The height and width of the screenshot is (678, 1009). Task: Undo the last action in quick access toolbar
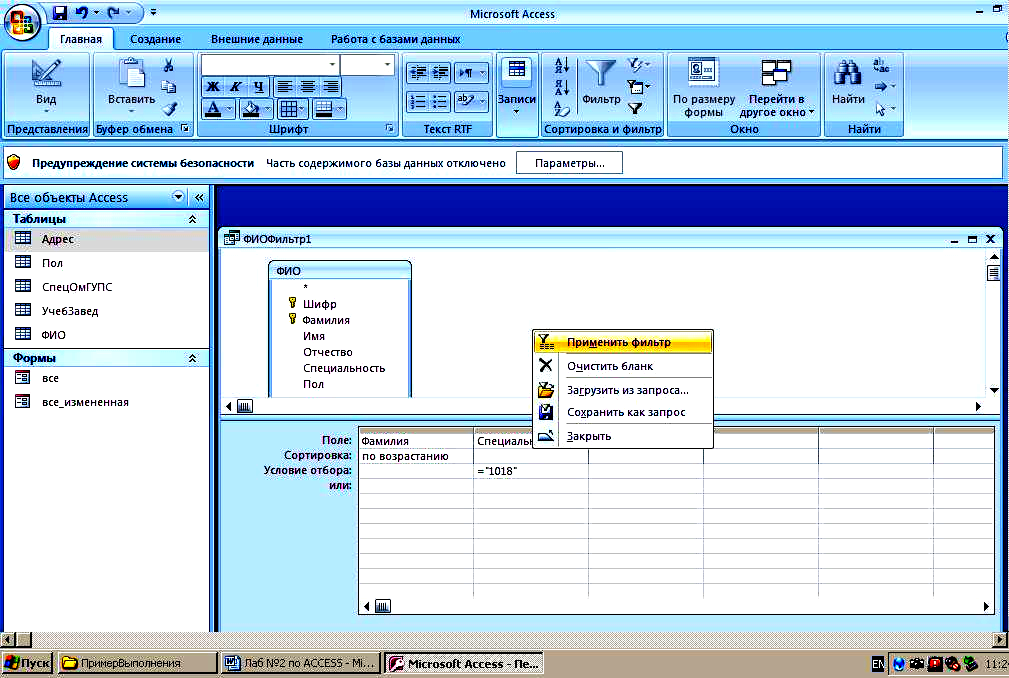coord(81,12)
